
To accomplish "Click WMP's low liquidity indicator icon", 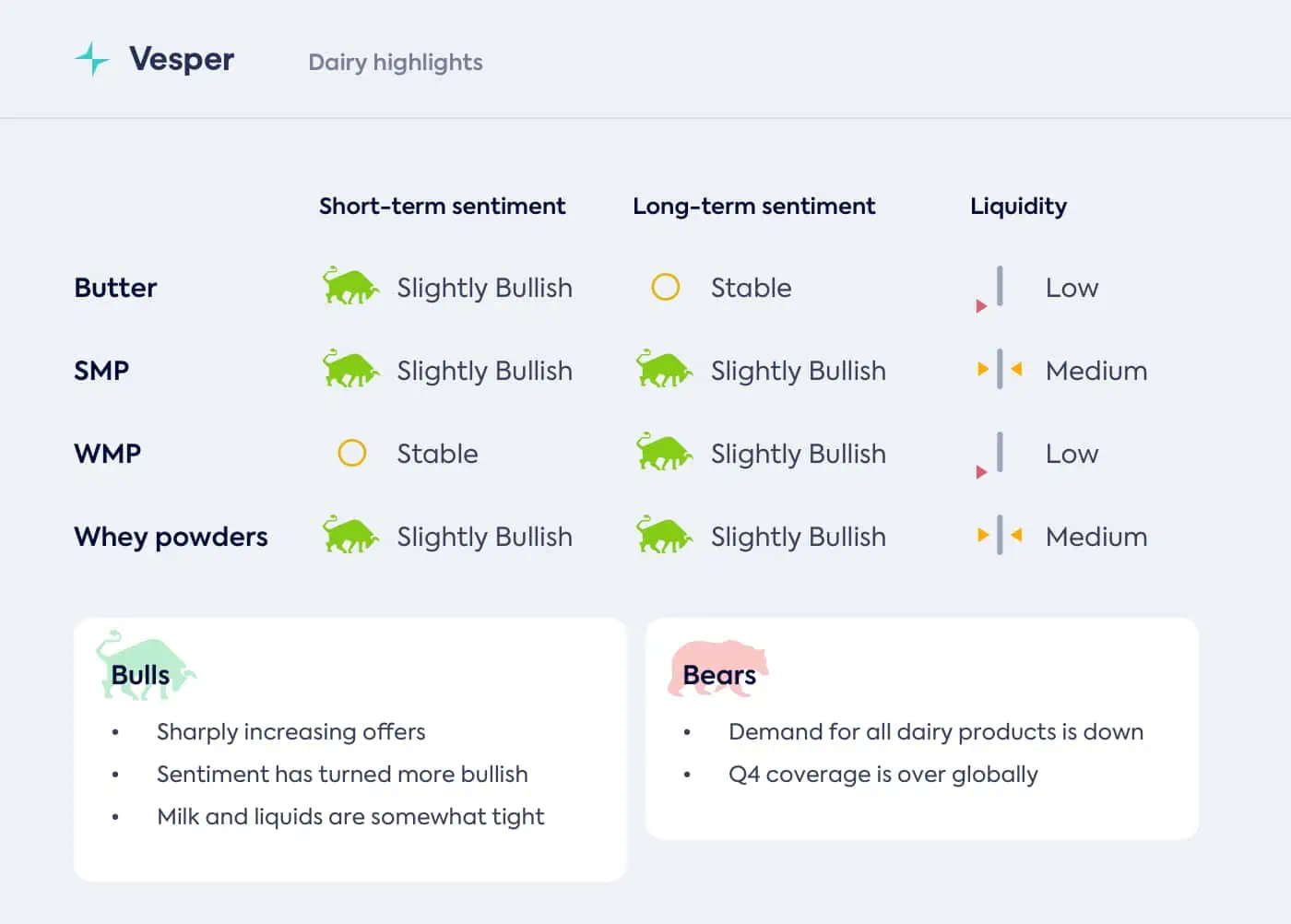I will [991, 455].
